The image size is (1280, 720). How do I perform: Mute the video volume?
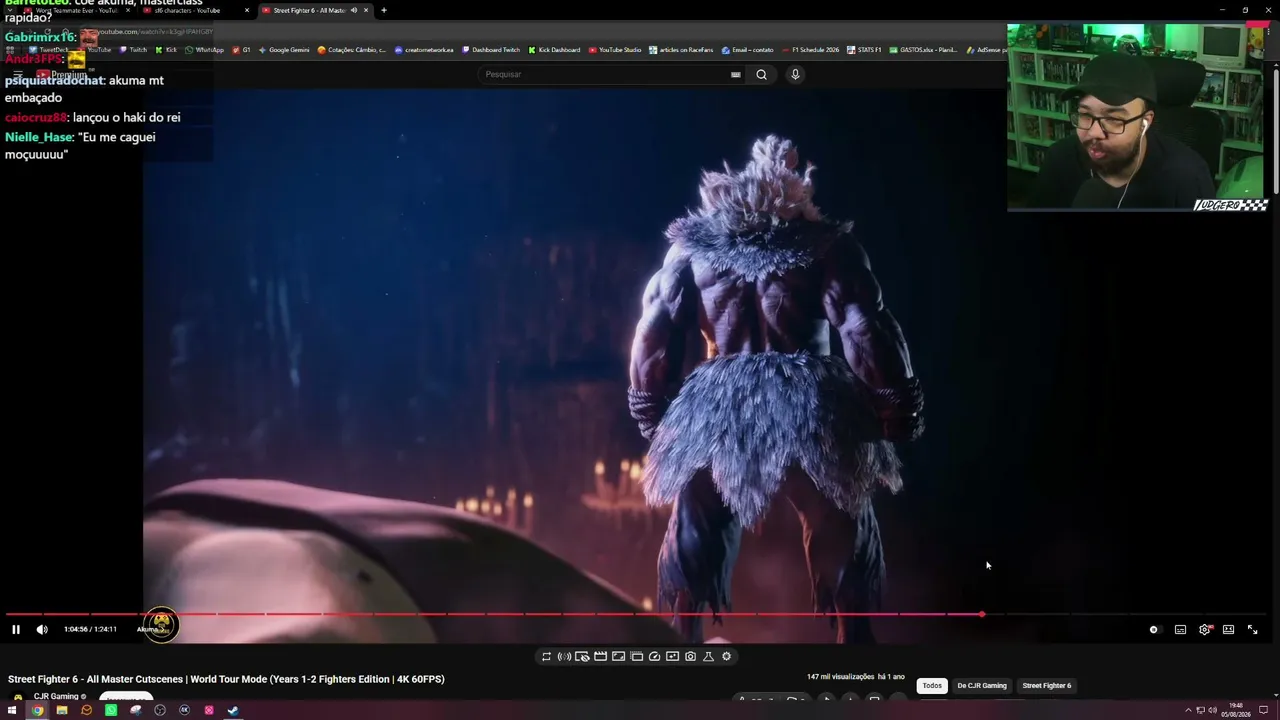(42, 629)
